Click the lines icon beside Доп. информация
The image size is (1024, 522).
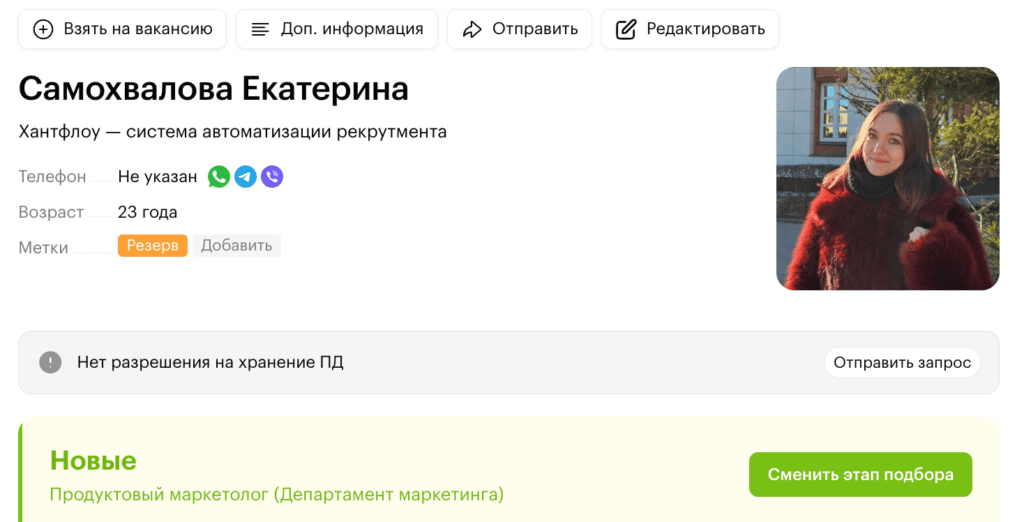260,29
